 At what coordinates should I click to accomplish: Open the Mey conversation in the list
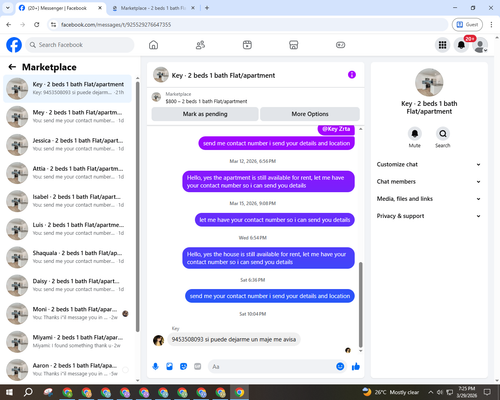[67, 117]
